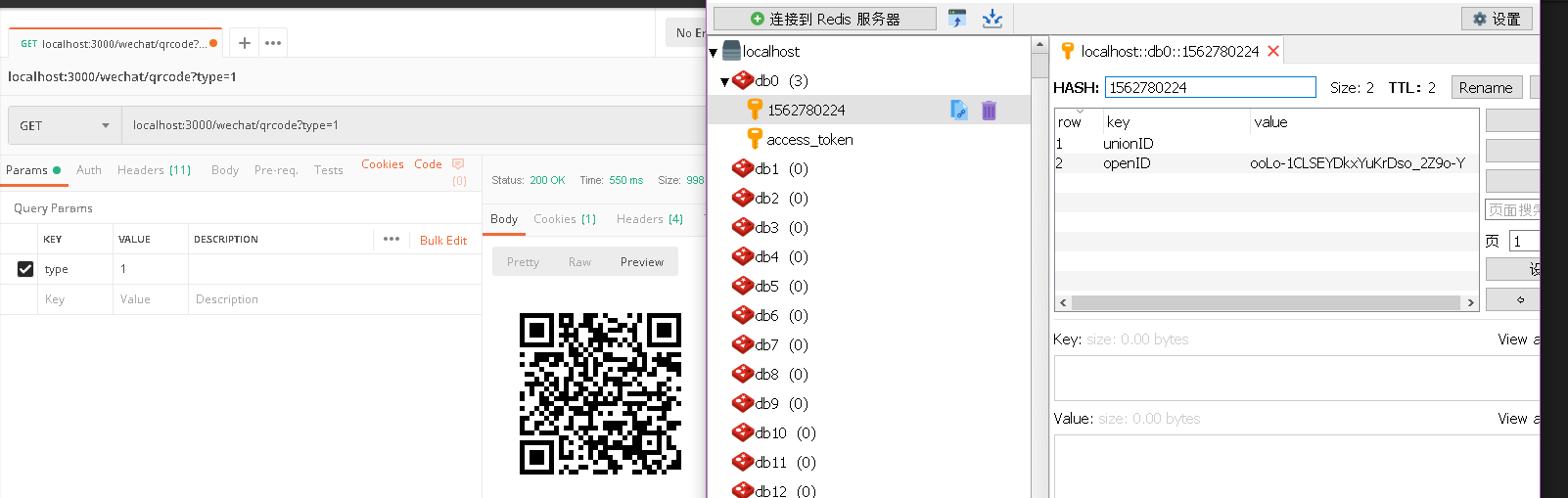Delete key 1562780224 with the trash icon
Screen dimensions: 1568x498
pyautogui.click(x=989, y=111)
